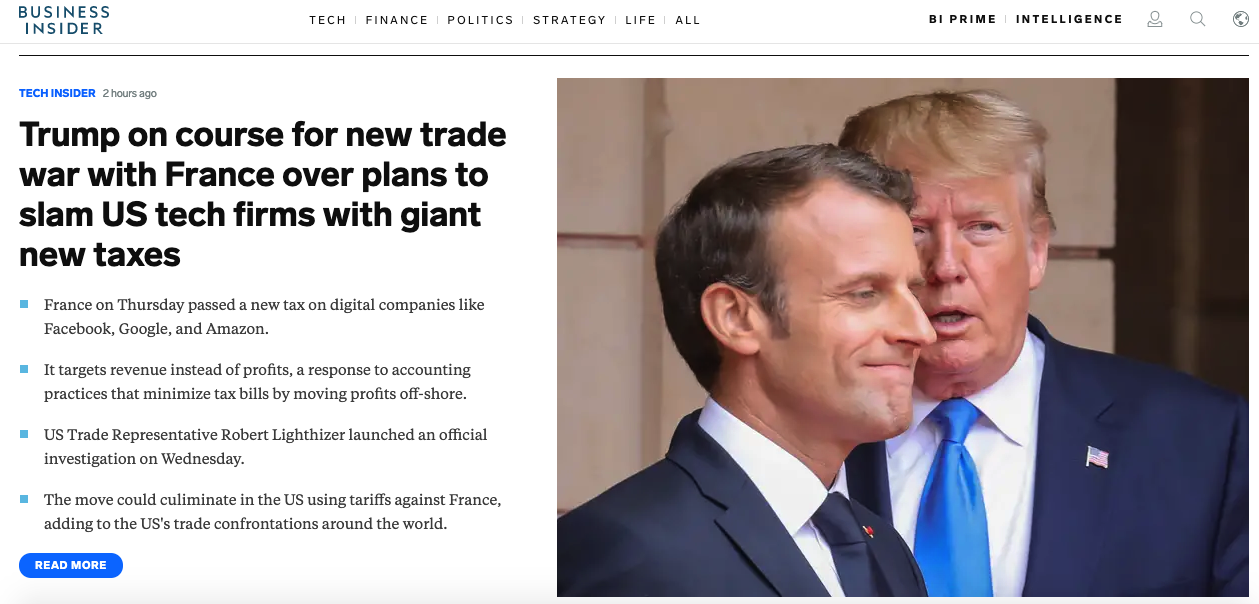
Task: Open BI Prime link
Action: [962, 19]
